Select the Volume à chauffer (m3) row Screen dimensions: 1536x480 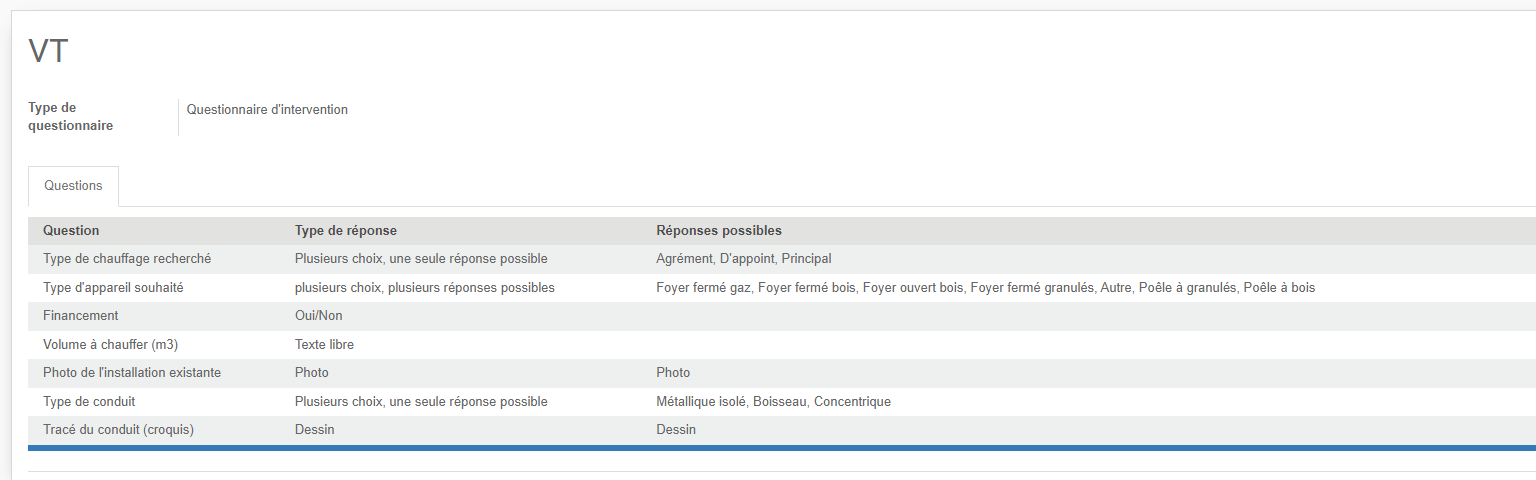[x=782, y=345]
